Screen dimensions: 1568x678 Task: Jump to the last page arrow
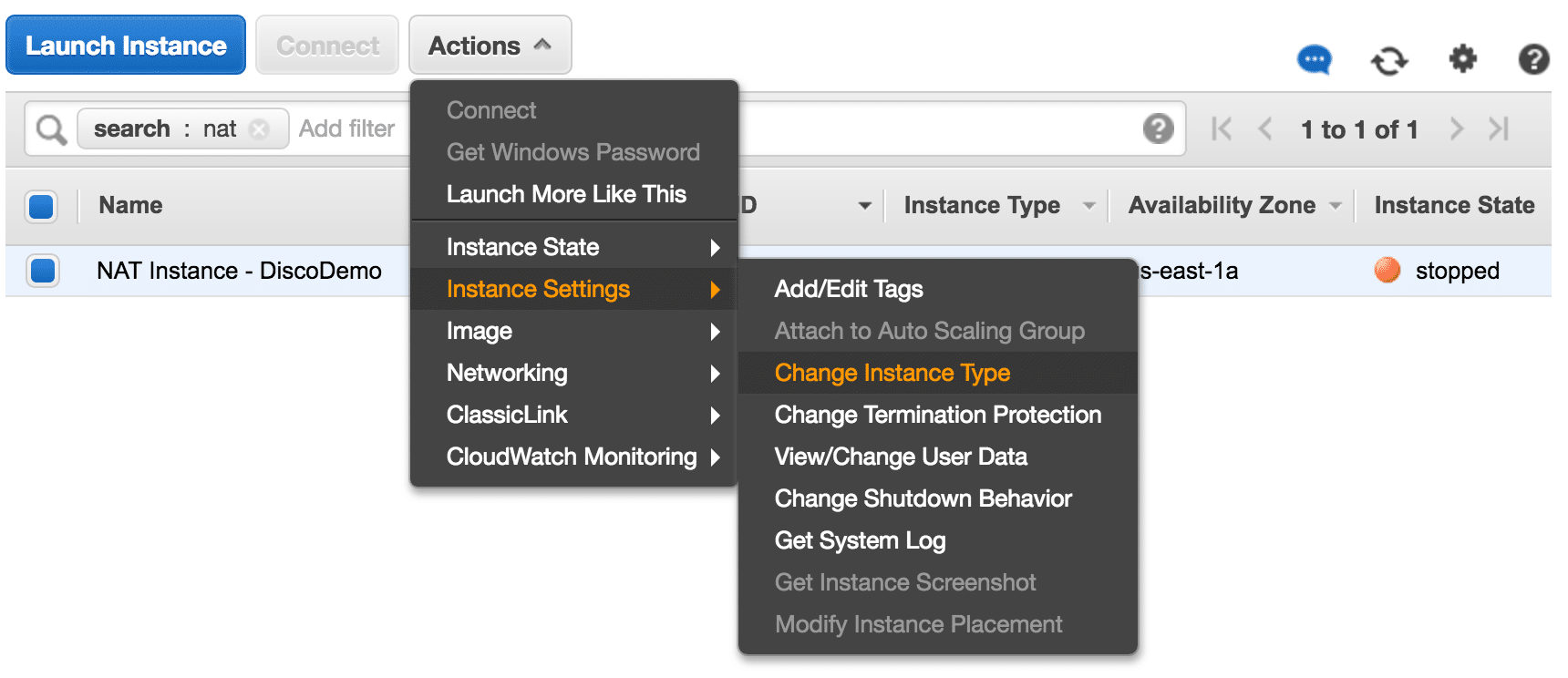pyautogui.click(x=1499, y=129)
